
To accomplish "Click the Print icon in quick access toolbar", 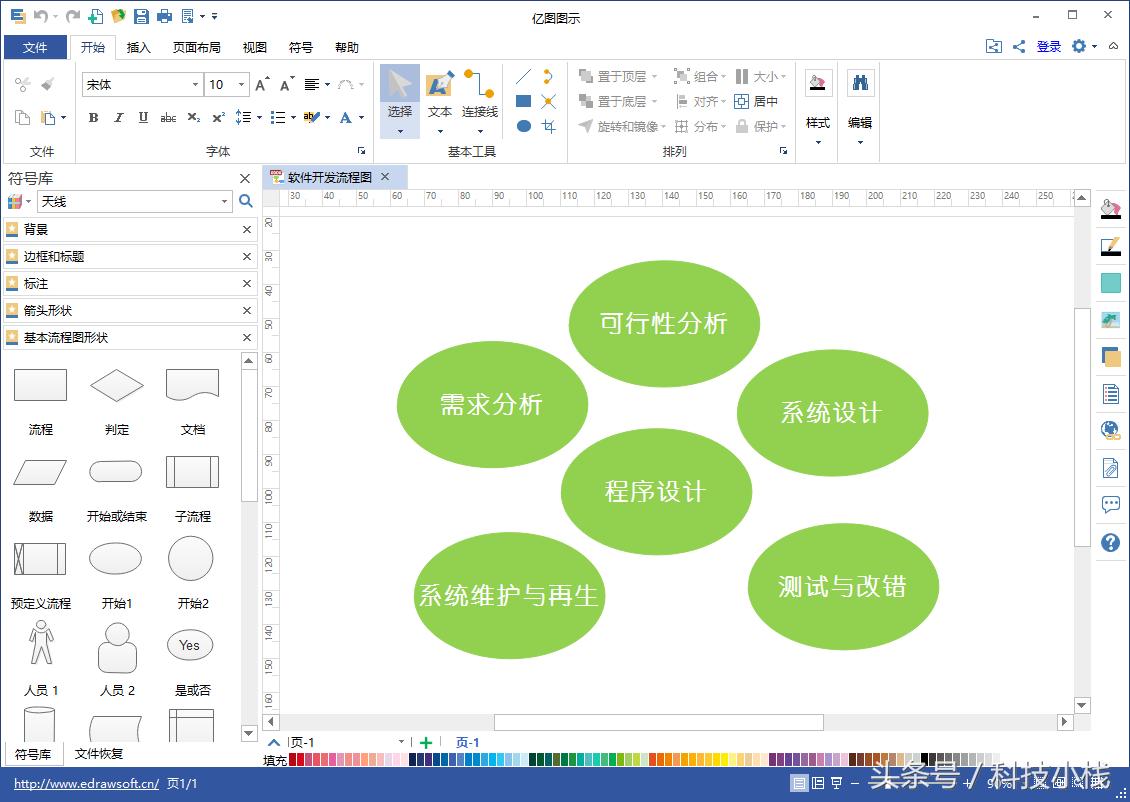I will click(163, 16).
